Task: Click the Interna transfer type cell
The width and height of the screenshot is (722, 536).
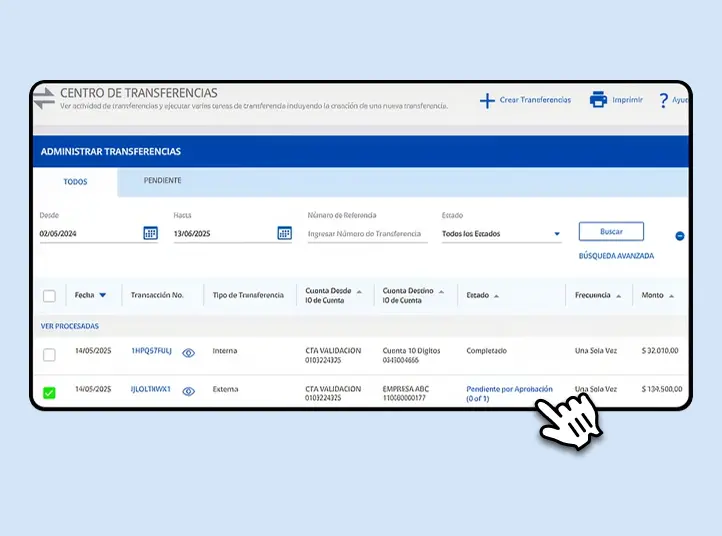Action: point(225,351)
